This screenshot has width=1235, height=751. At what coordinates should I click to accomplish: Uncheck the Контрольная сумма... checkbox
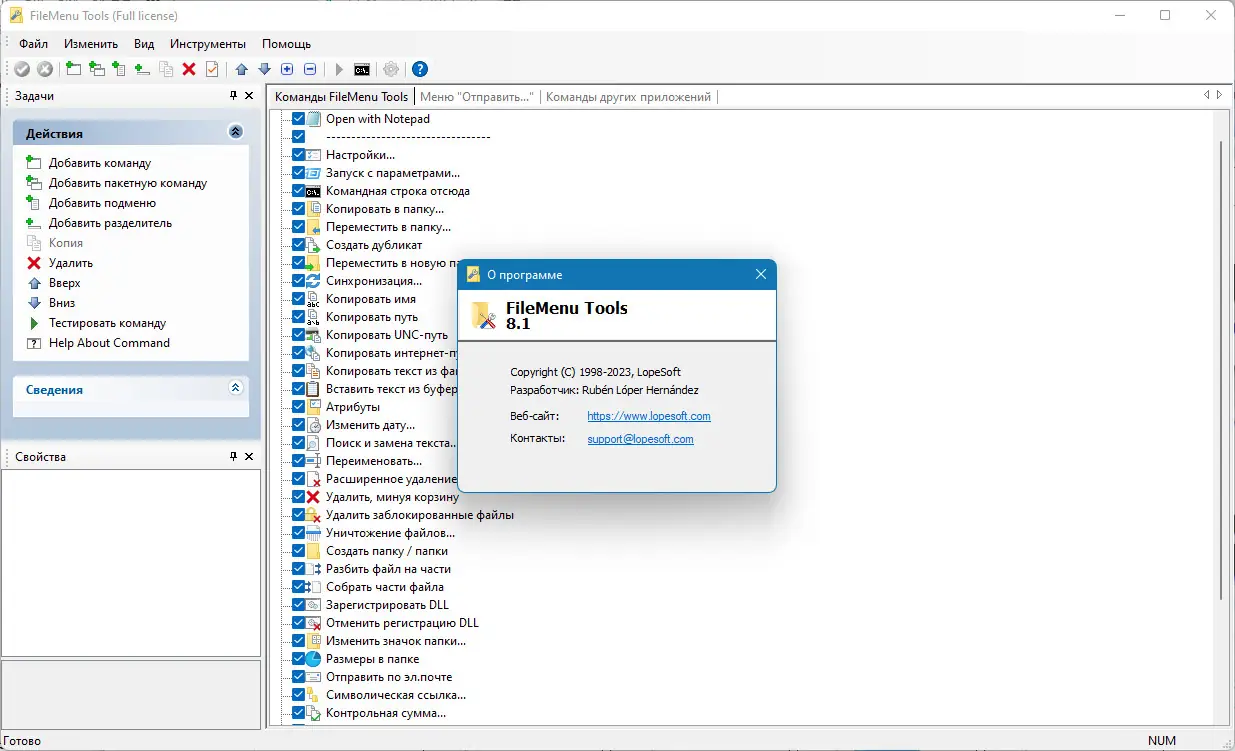[x=298, y=713]
